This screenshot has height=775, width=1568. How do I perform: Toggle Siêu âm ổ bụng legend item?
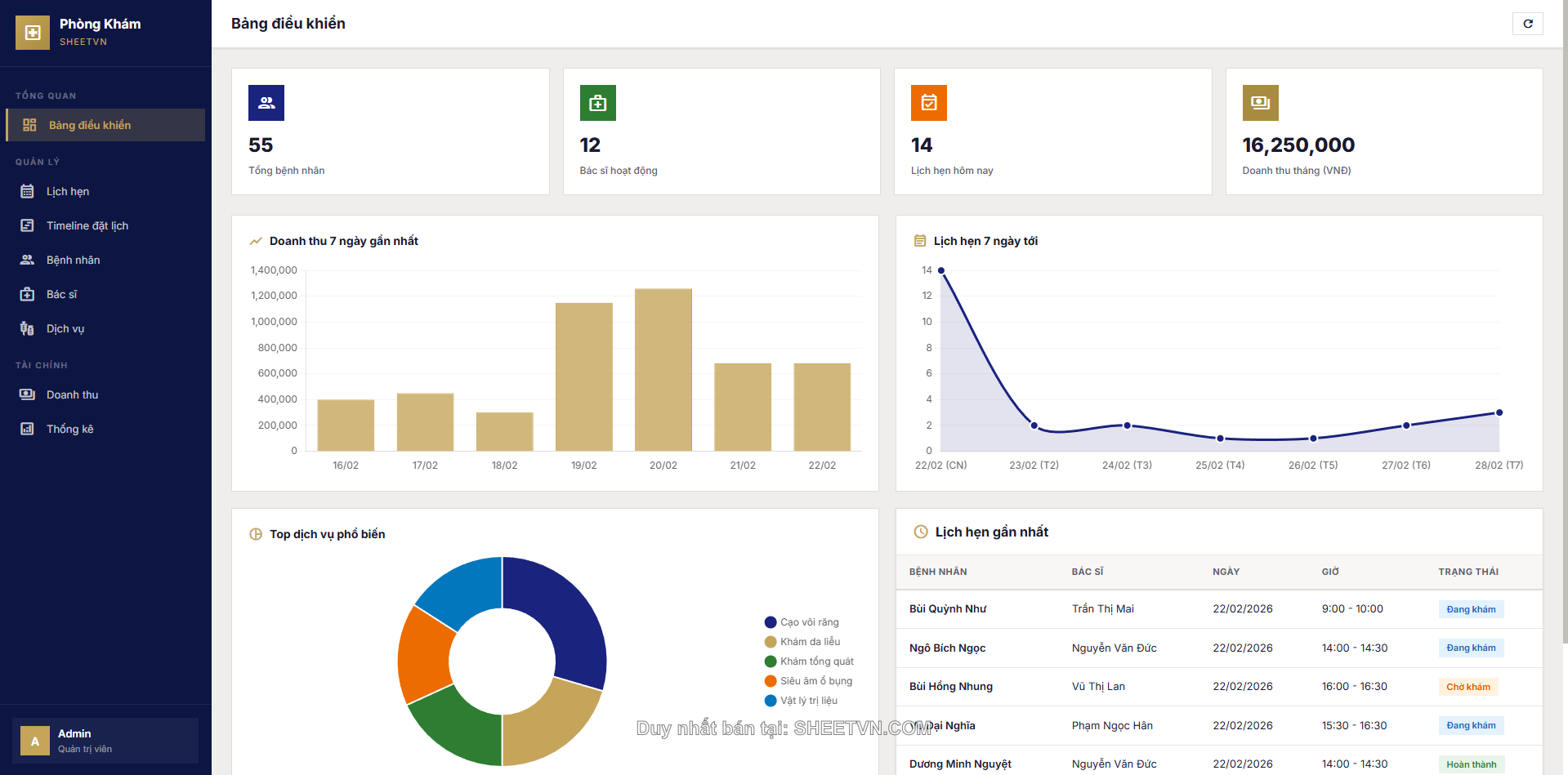tap(807, 681)
